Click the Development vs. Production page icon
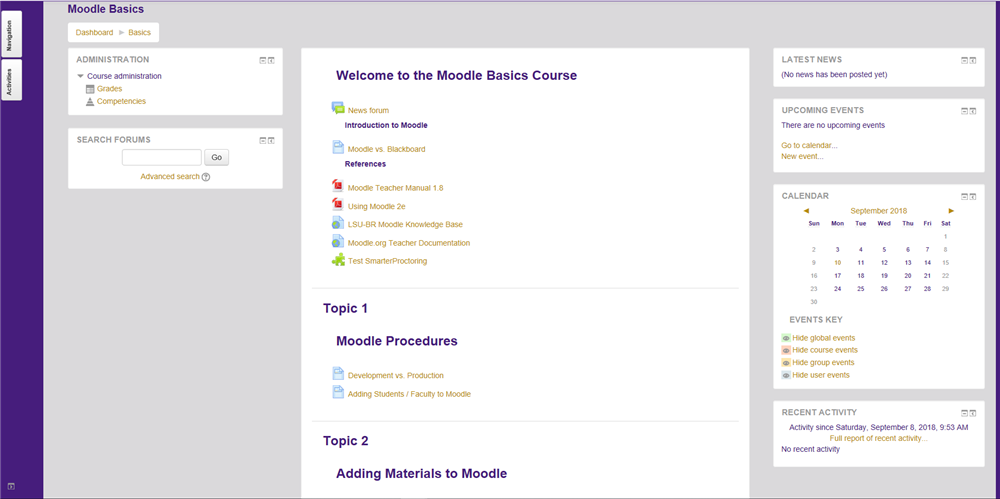1000x499 pixels. [x=338, y=373]
